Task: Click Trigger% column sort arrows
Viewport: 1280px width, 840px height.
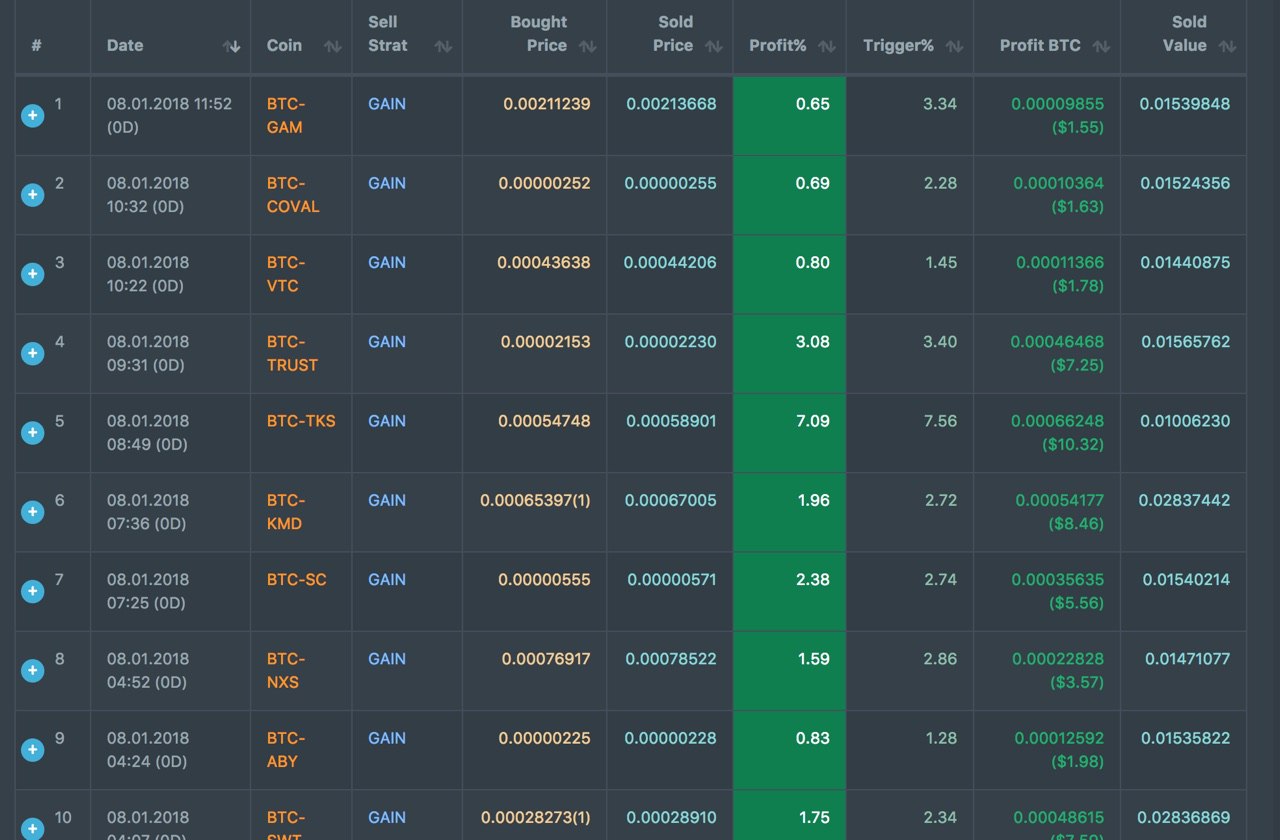Action: tap(954, 46)
